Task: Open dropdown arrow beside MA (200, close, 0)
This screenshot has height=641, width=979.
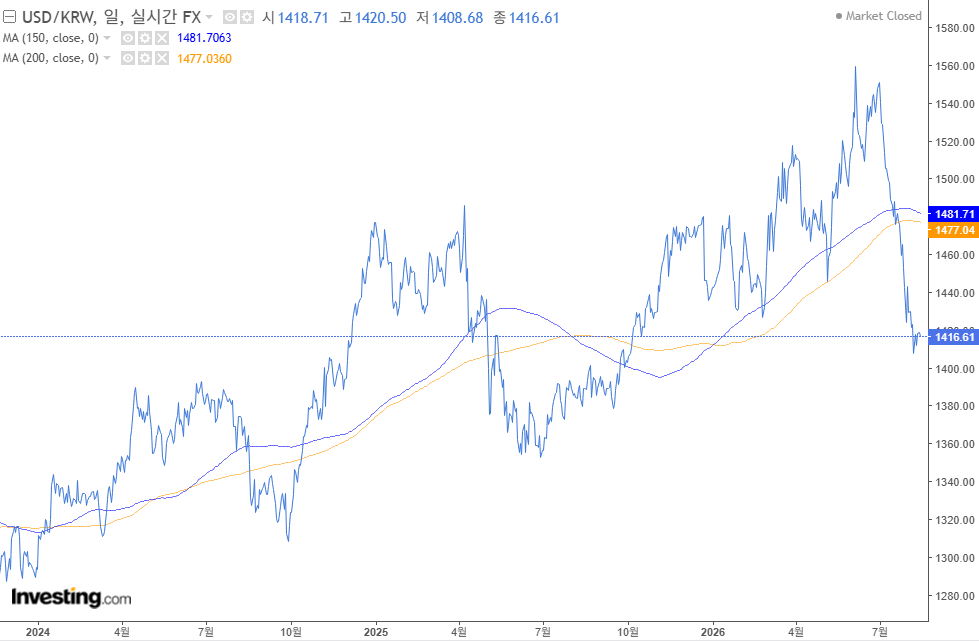Action: (107, 58)
